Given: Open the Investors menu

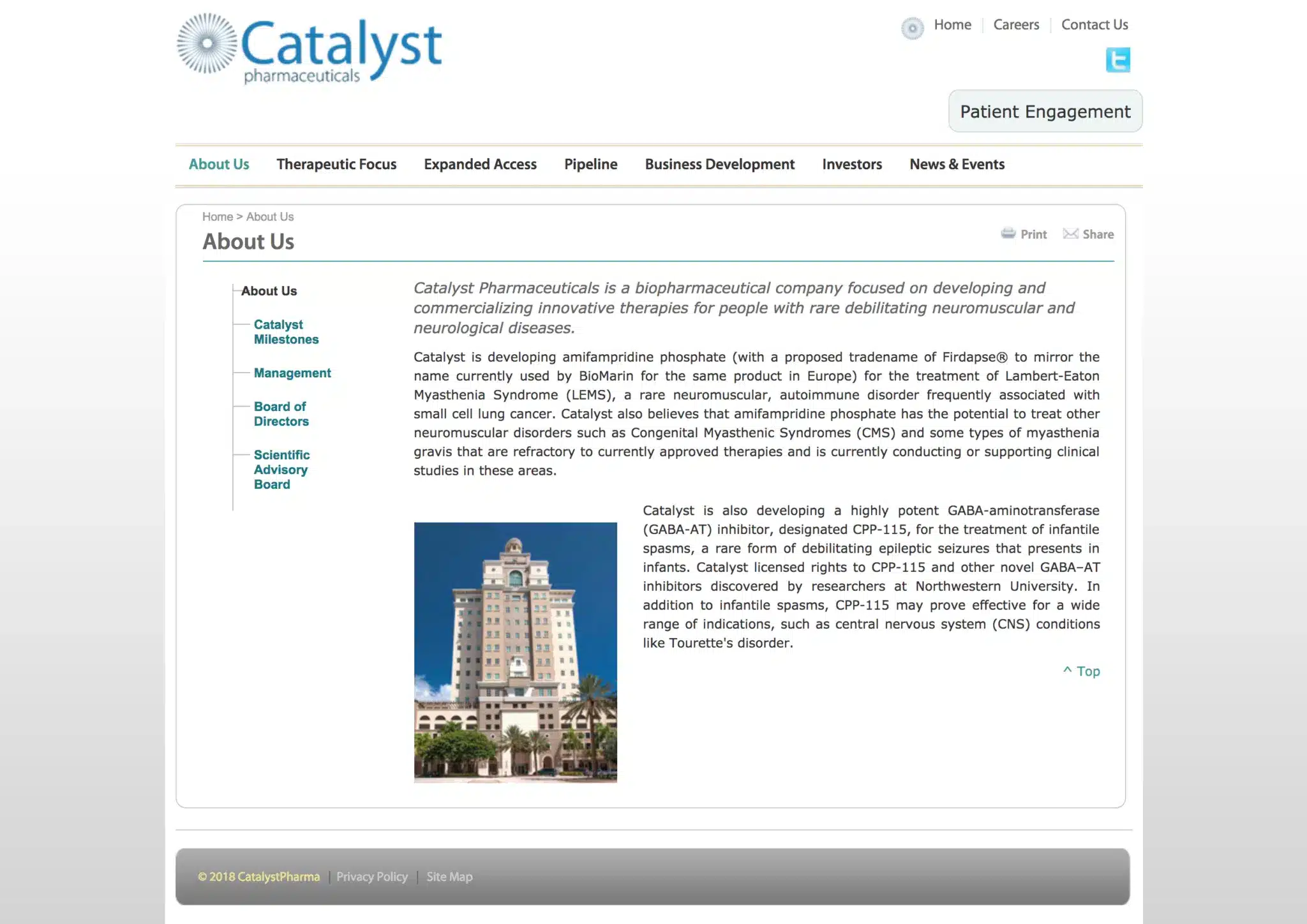Looking at the screenshot, I should tap(852, 164).
